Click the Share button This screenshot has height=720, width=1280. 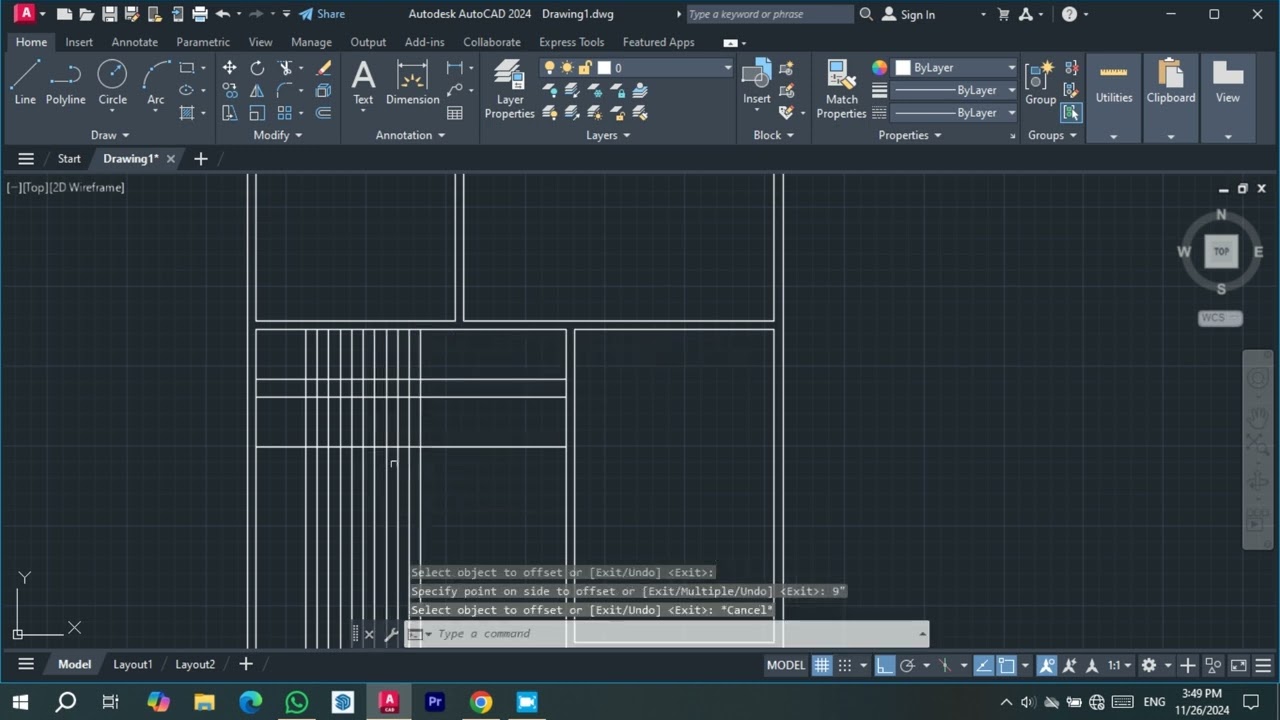322,14
